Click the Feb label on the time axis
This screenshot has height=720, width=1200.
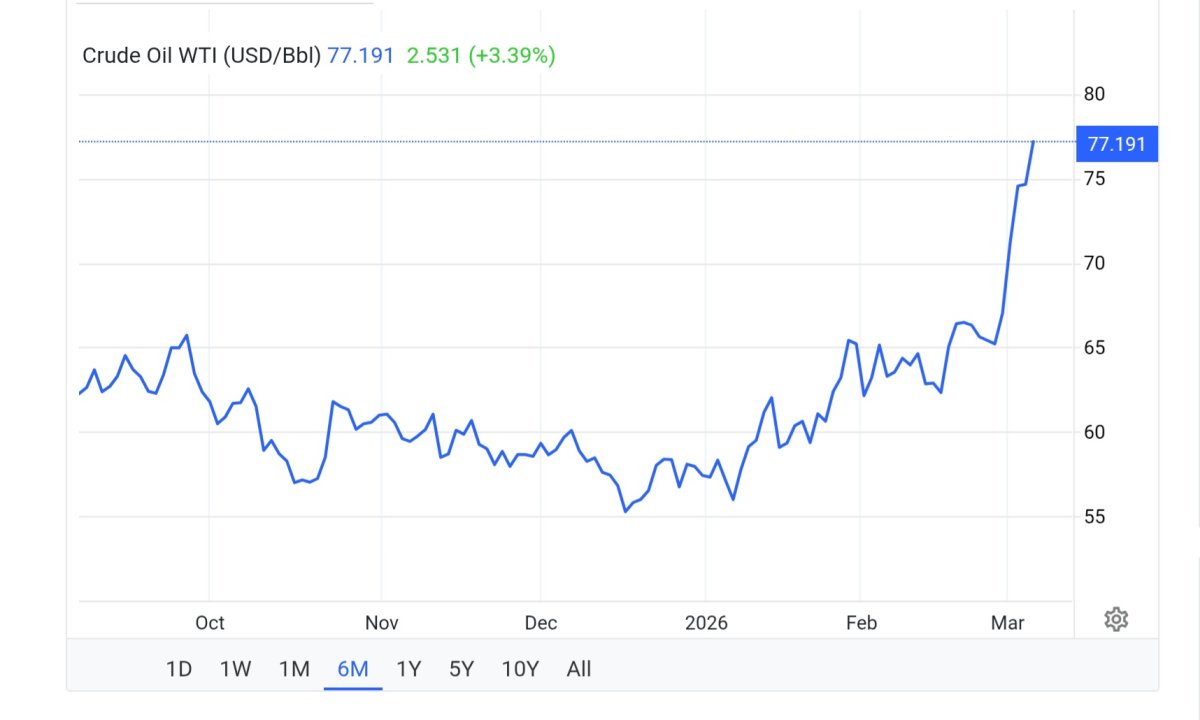pyautogui.click(x=861, y=623)
